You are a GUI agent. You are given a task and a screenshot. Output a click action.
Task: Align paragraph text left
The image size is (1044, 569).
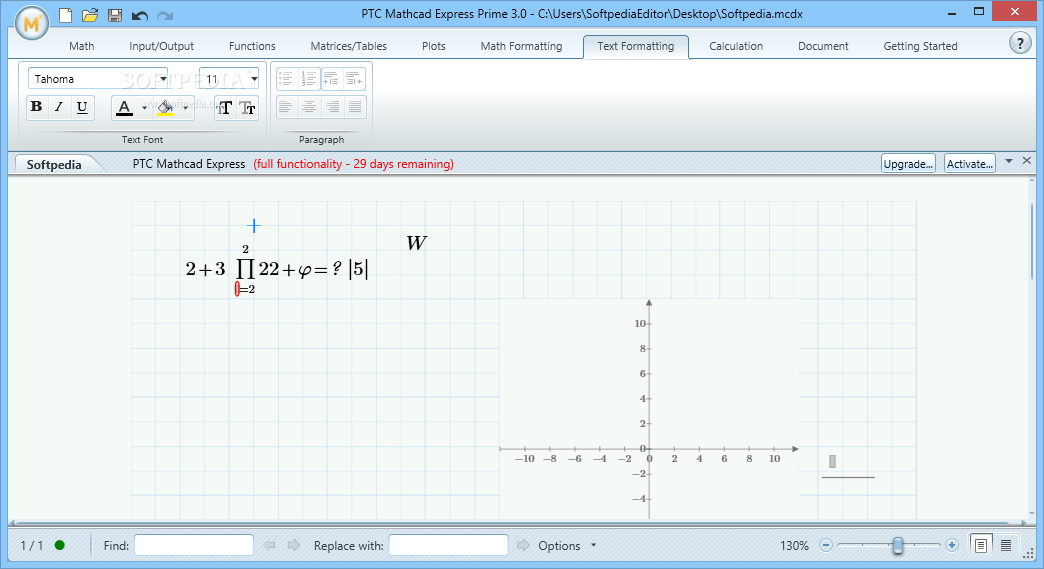pyautogui.click(x=286, y=106)
